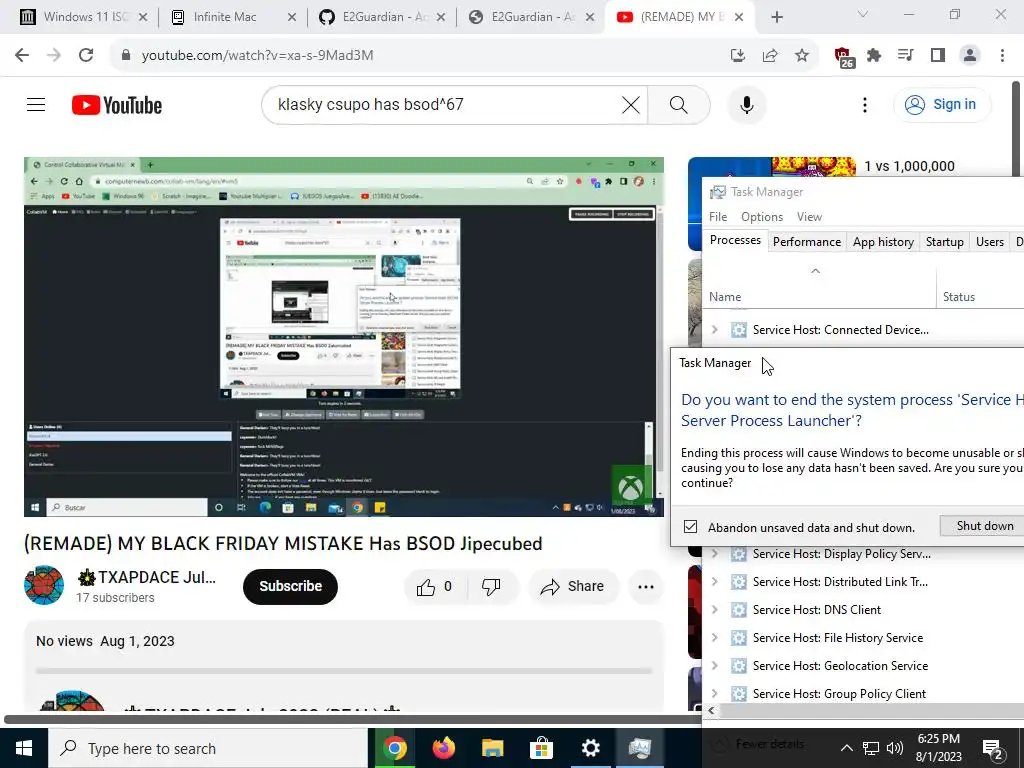The height and width of the screenshot is (768, 1024).
Task: Click Shut down in Task Manager dialog
Action: 984,526
